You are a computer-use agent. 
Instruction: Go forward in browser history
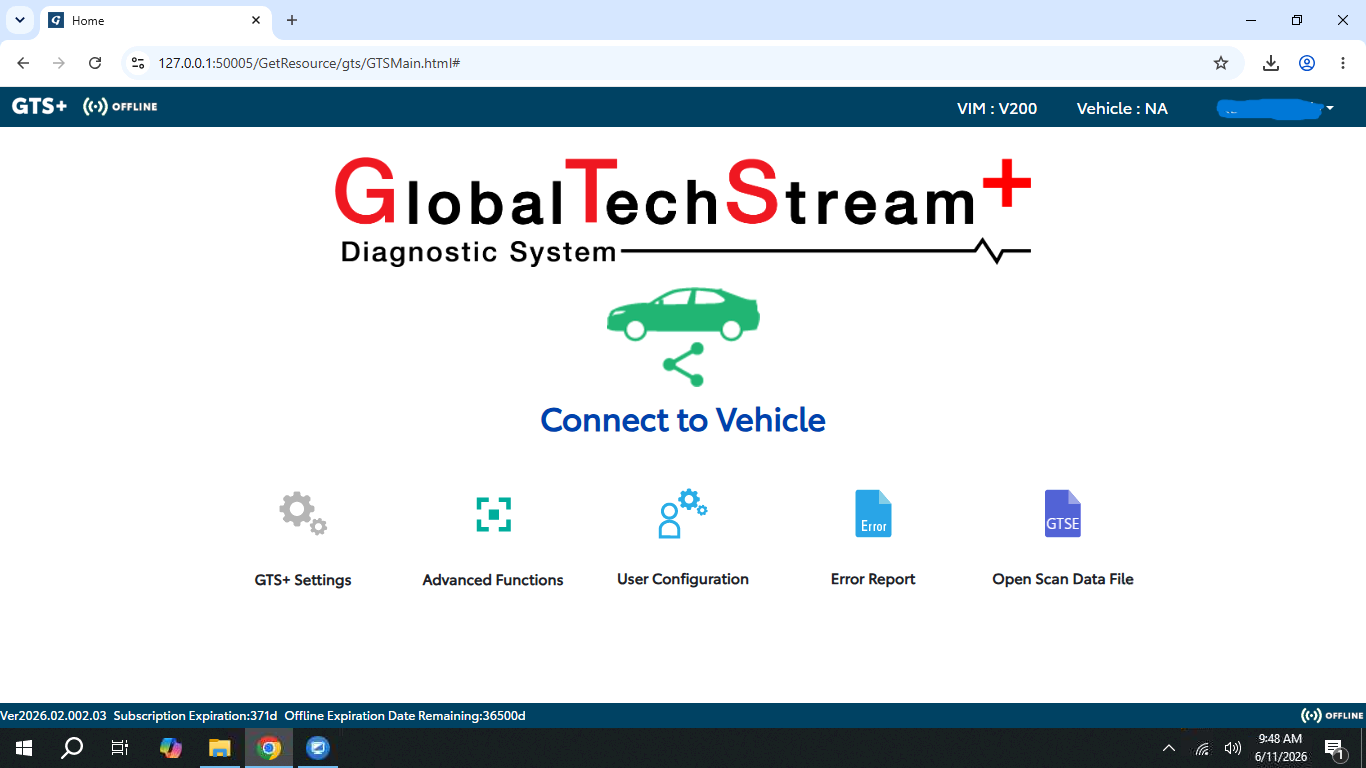click(x=59, y=63)
